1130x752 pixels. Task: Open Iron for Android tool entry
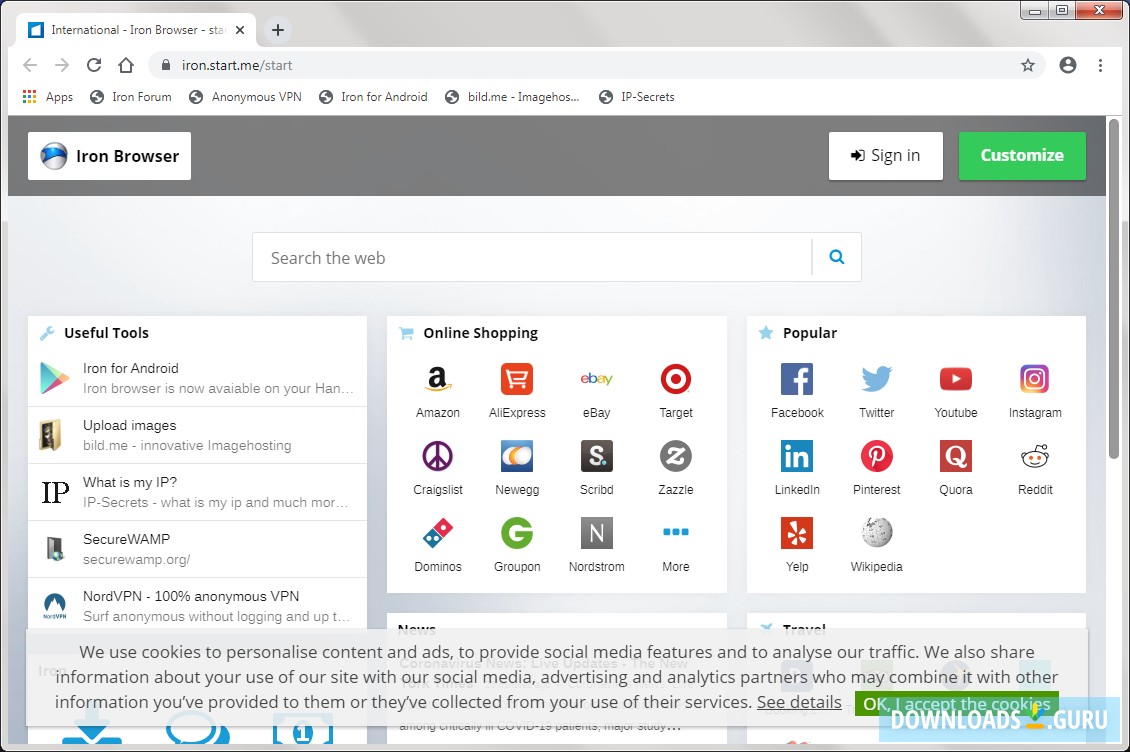point(197,378)
